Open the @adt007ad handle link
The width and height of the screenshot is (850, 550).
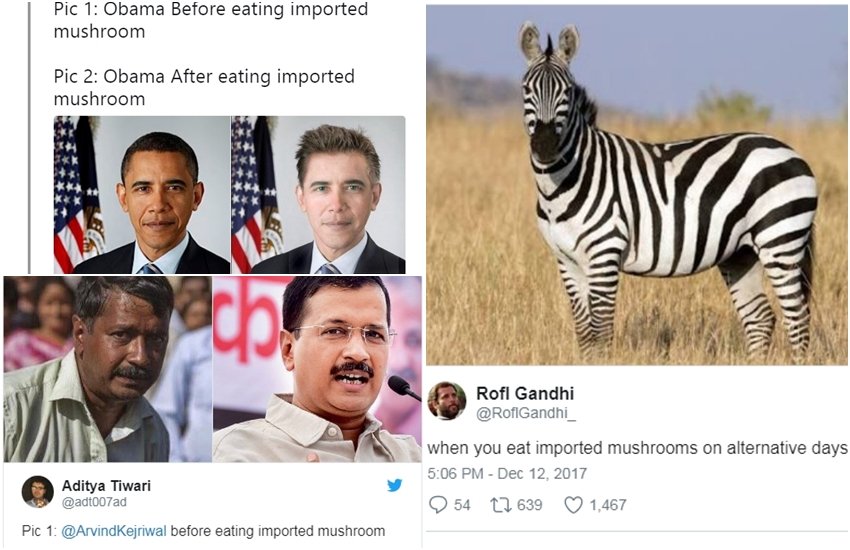pyautogui.click(x=94, y=502)
